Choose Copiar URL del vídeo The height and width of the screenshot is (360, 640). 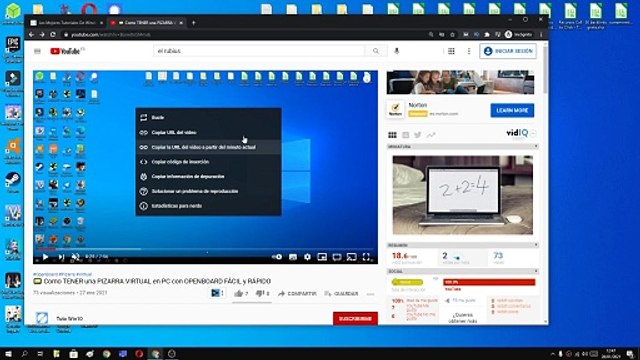(208, 132)
